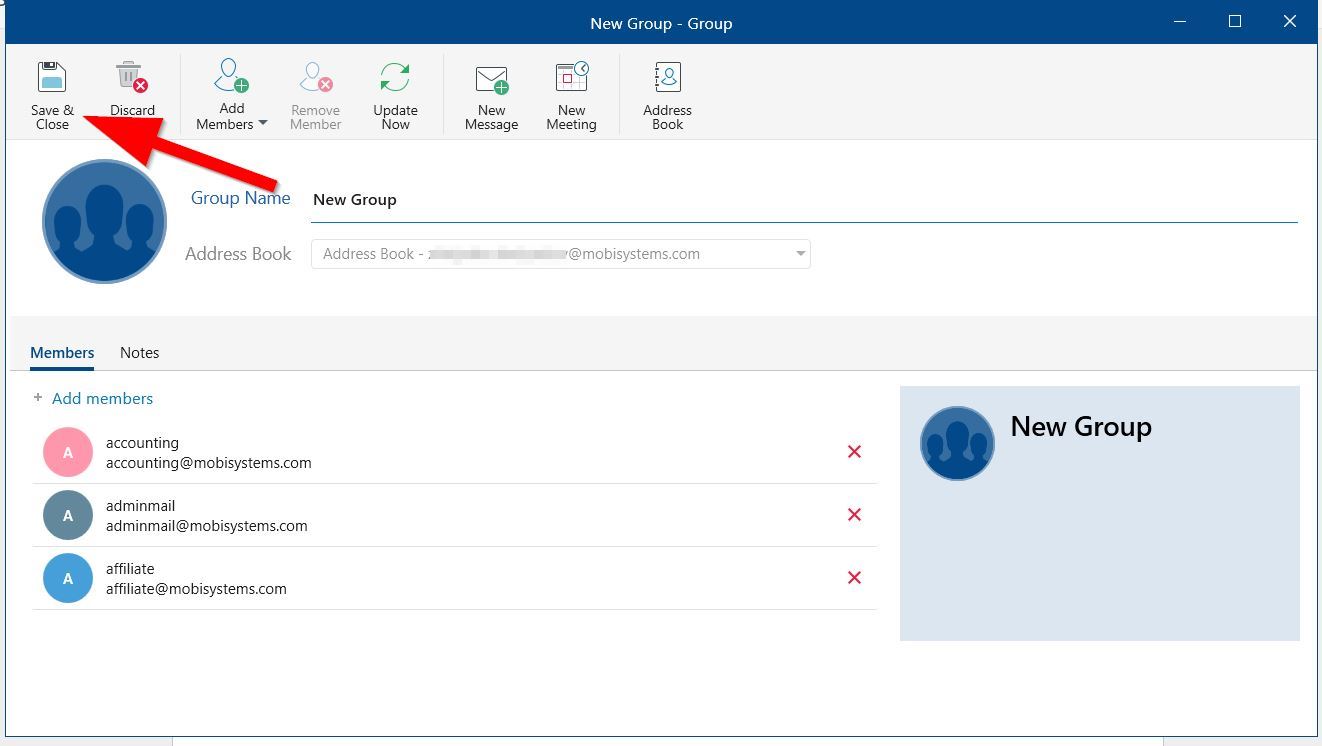The width and height of the screenshot is (1322, 746).
Task: Click affiliate@mobisystems.com email text
Action: [x=196, y=589]
